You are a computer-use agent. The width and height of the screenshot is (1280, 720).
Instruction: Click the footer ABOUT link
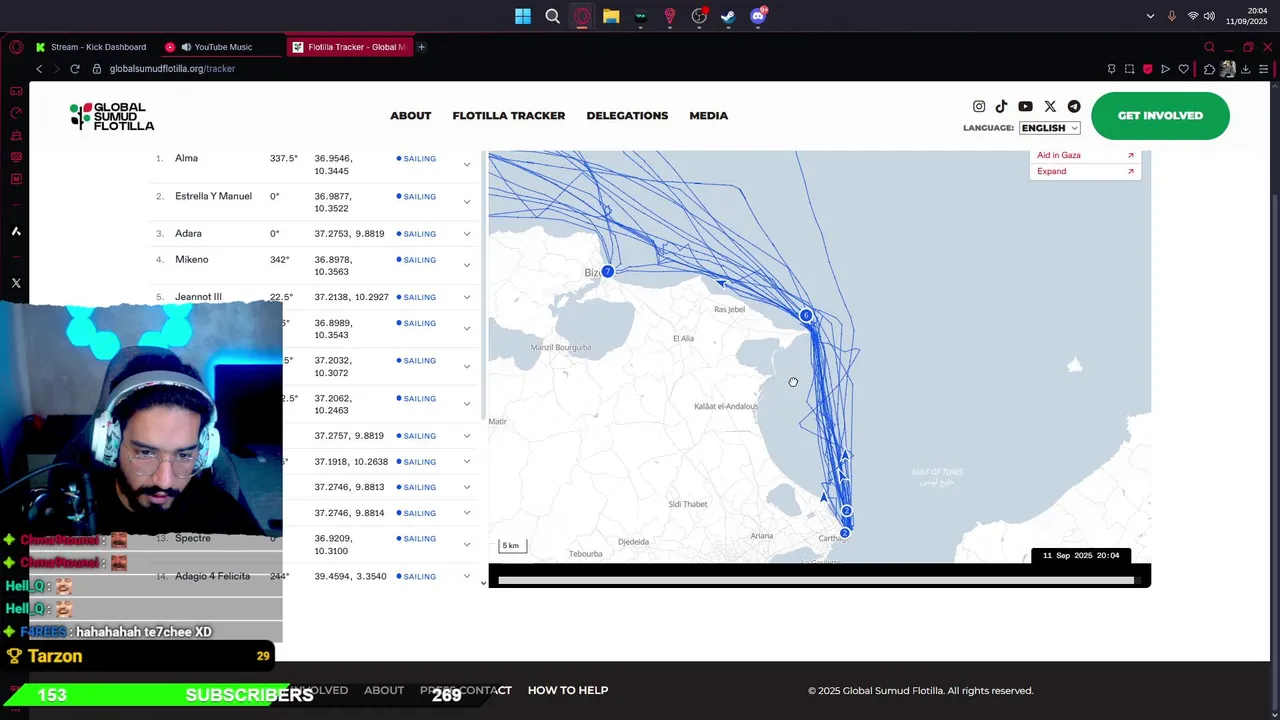coord(384,690)
